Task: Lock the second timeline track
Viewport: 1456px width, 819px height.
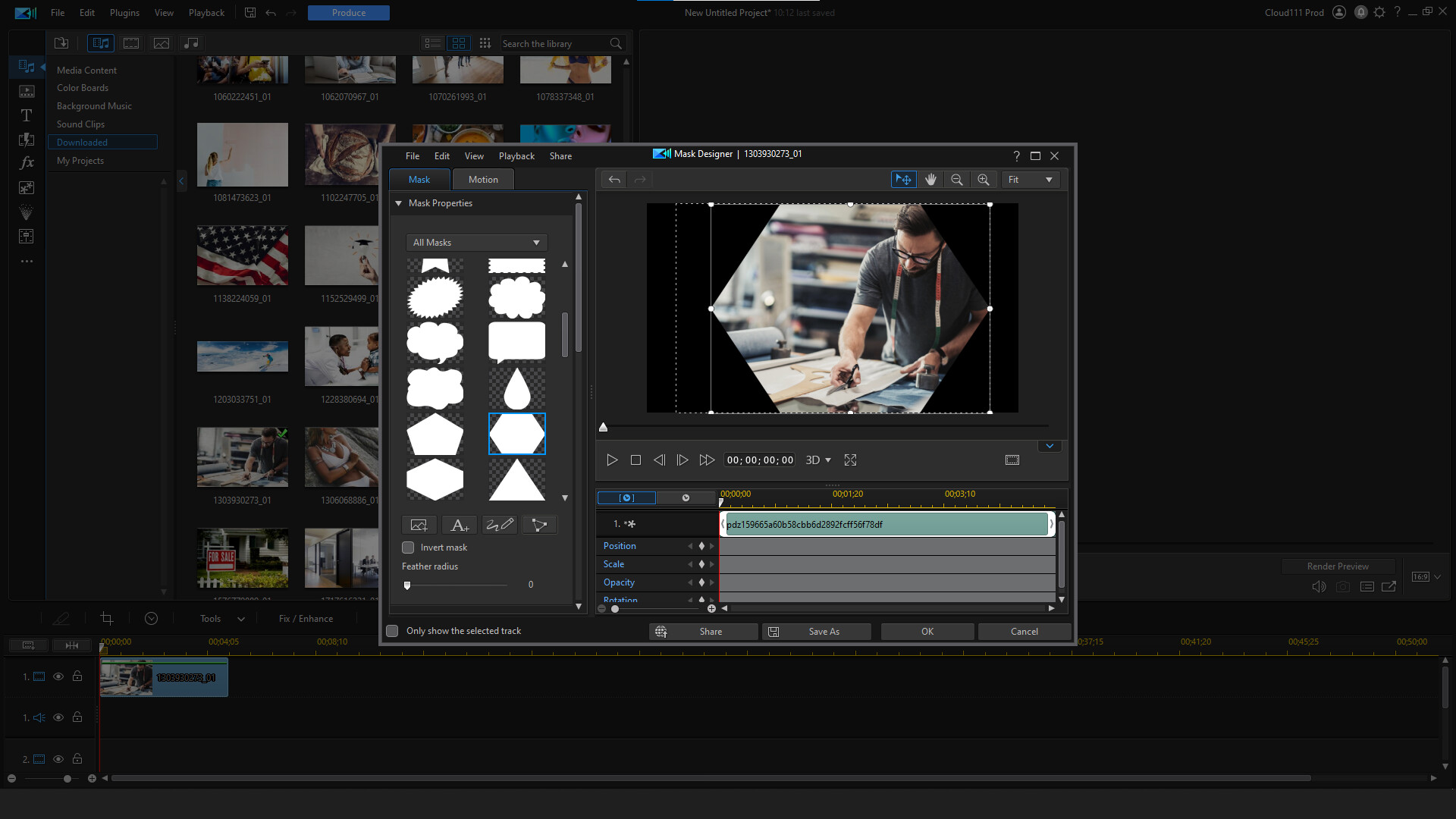Action: (x=77, y=758)
